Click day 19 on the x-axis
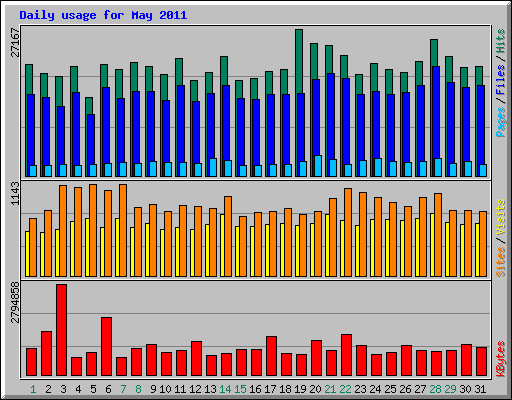 300,389
